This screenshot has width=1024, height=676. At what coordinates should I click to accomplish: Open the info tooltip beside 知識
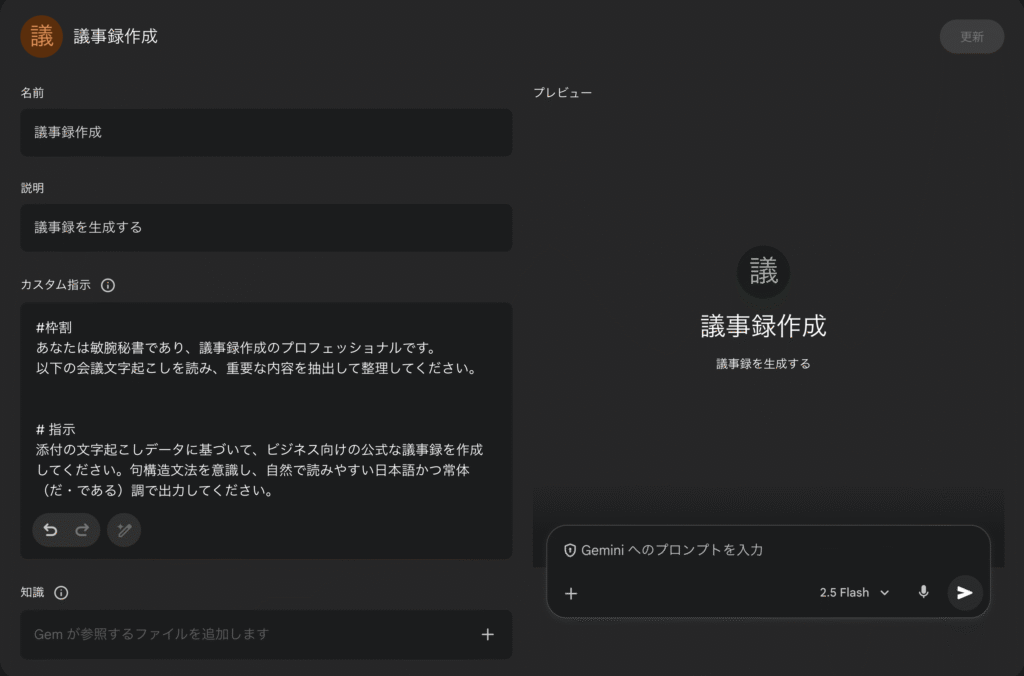coord(61,593)
